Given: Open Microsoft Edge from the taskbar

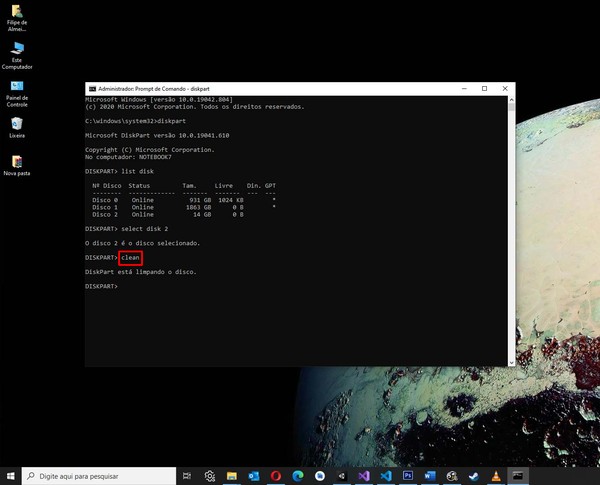Looking at the screenshot, I should (298, 476).
